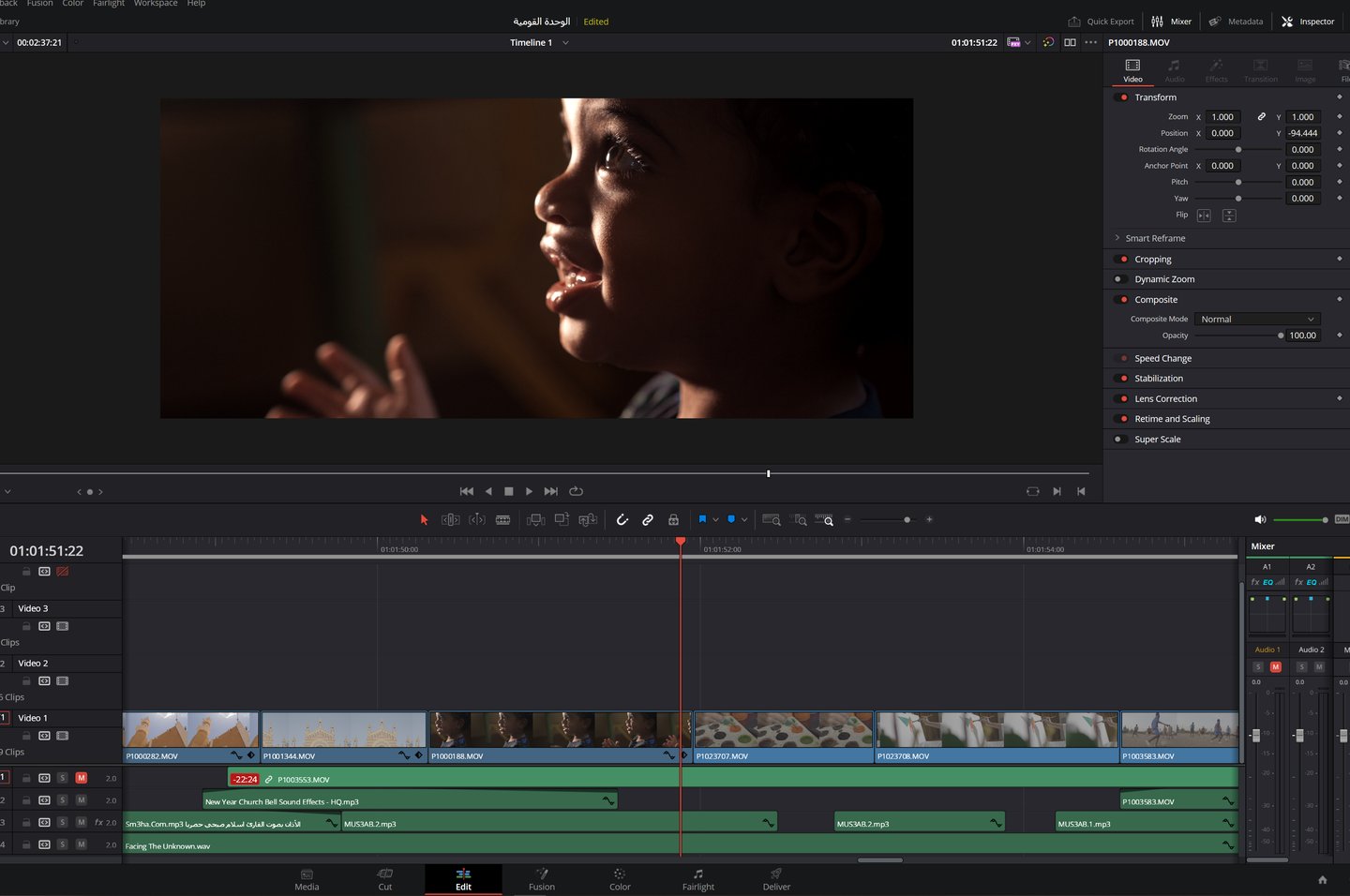
Task: Switch to Inspector Effects tab
Action: pos(1216,70)
